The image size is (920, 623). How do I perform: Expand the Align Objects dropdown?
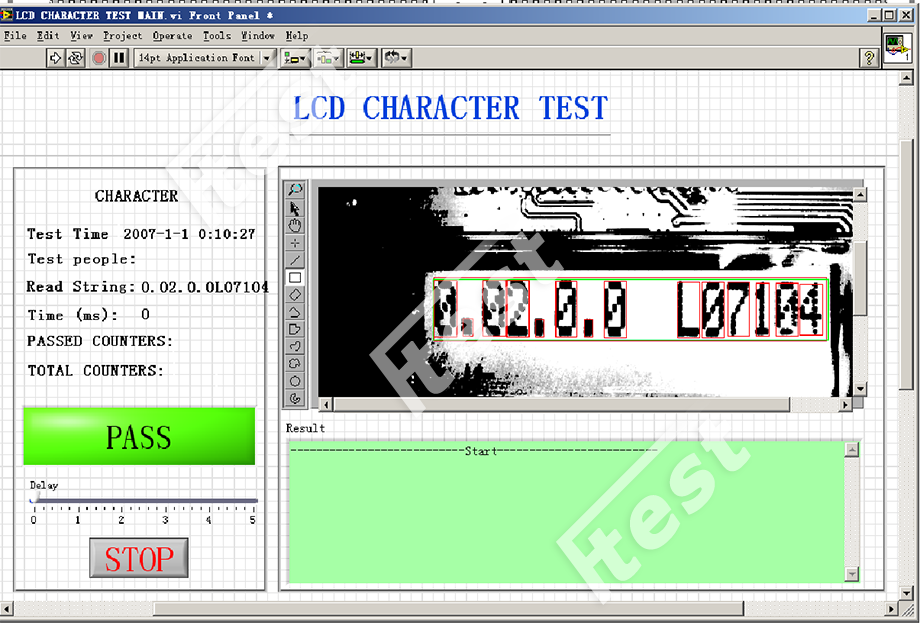click(295, 58)
